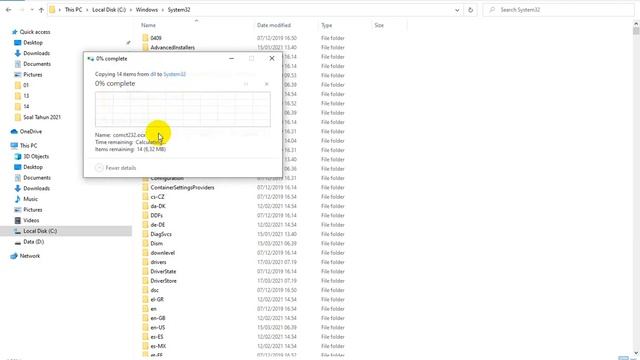
Task: Click the copy speed progress graph
Action: pos(182,109)
